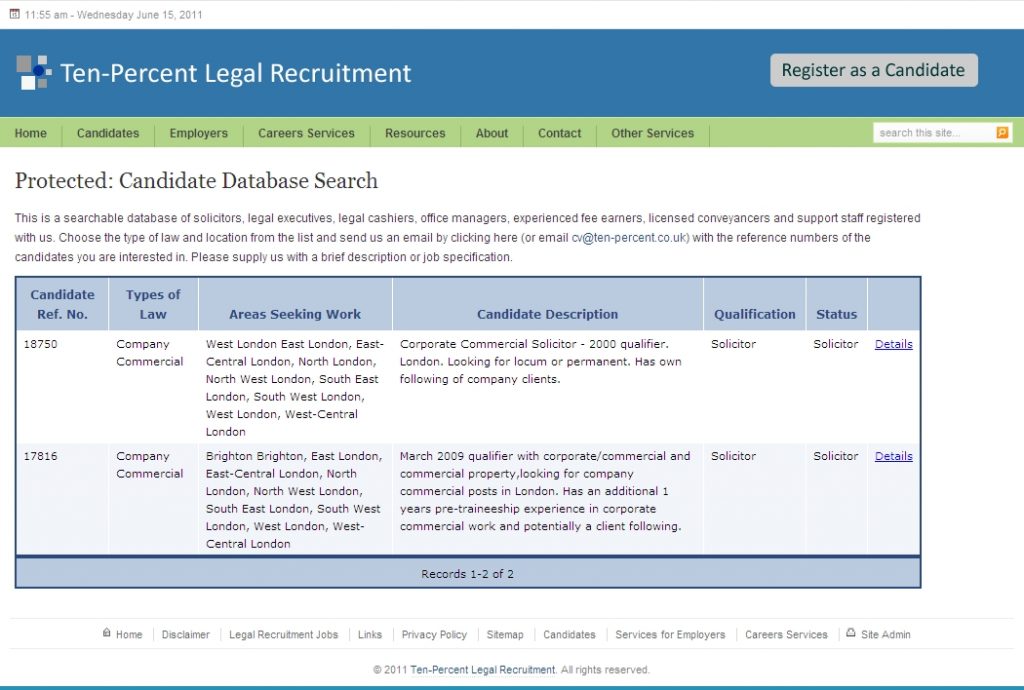Open the Sitemap footer link
Viewport: 1024px width, 690px height.
pyautogui.click(x=505, y=635)
